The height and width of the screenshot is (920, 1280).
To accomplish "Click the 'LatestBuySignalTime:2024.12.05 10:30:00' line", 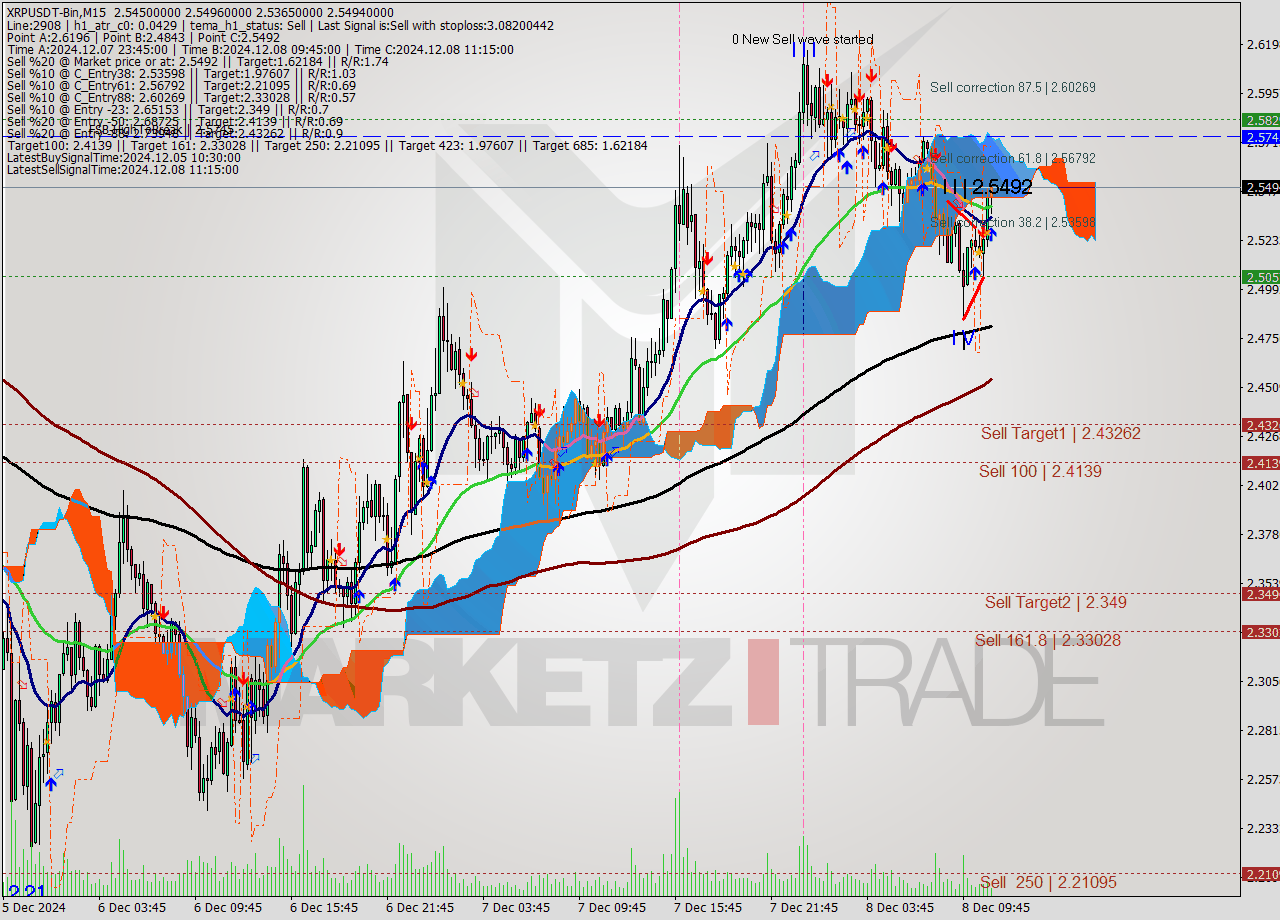I will [123, 157].
